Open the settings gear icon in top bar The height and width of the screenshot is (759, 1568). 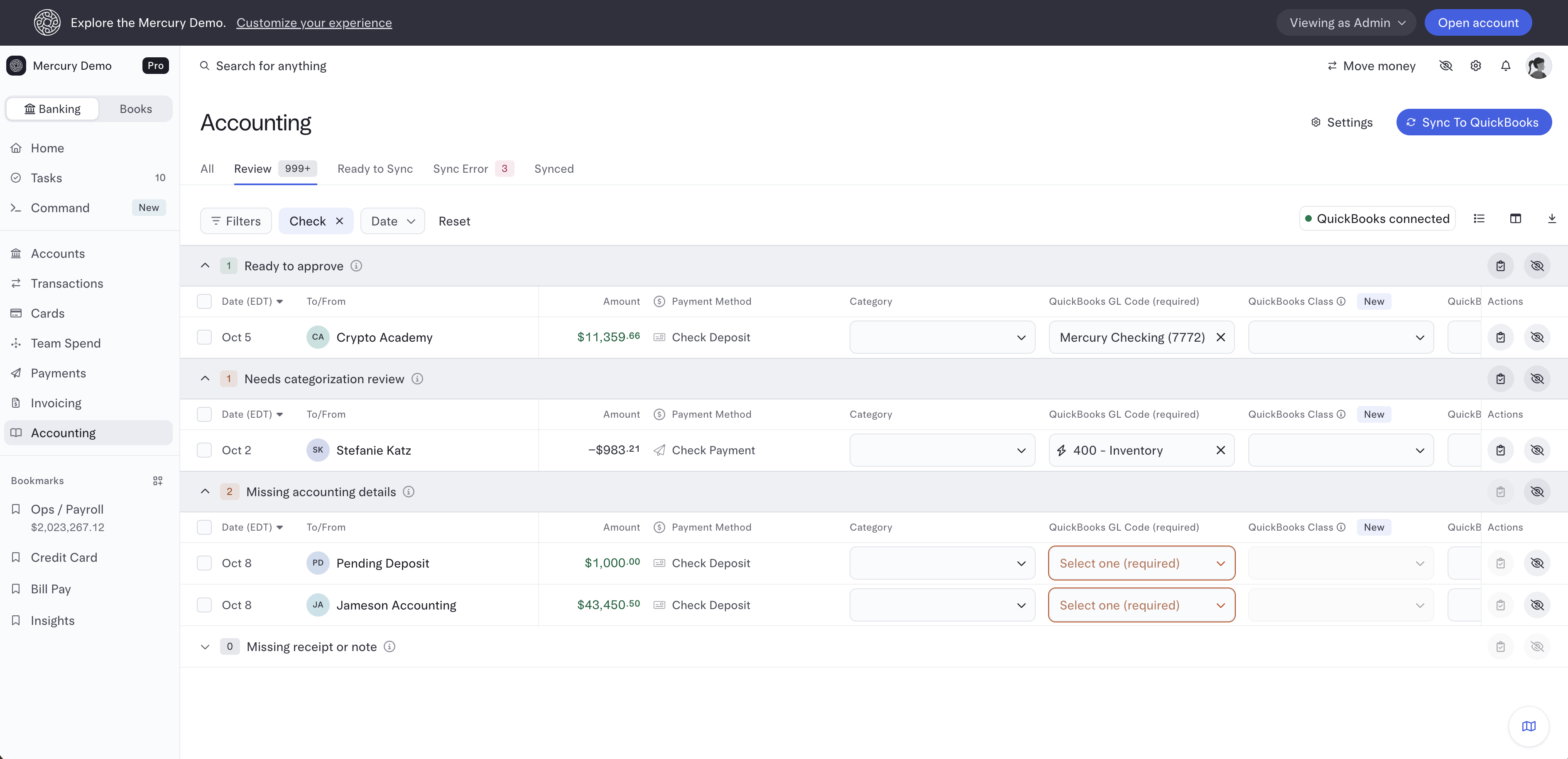point(1475,66)
